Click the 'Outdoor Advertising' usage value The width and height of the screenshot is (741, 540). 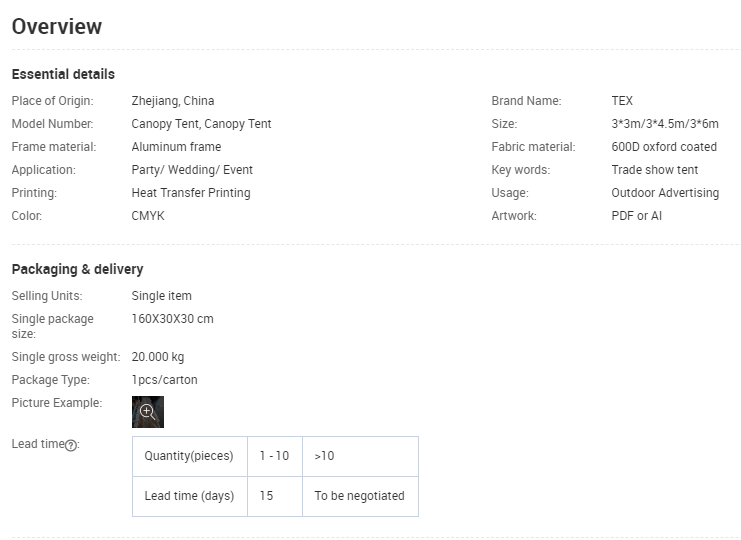665,193
